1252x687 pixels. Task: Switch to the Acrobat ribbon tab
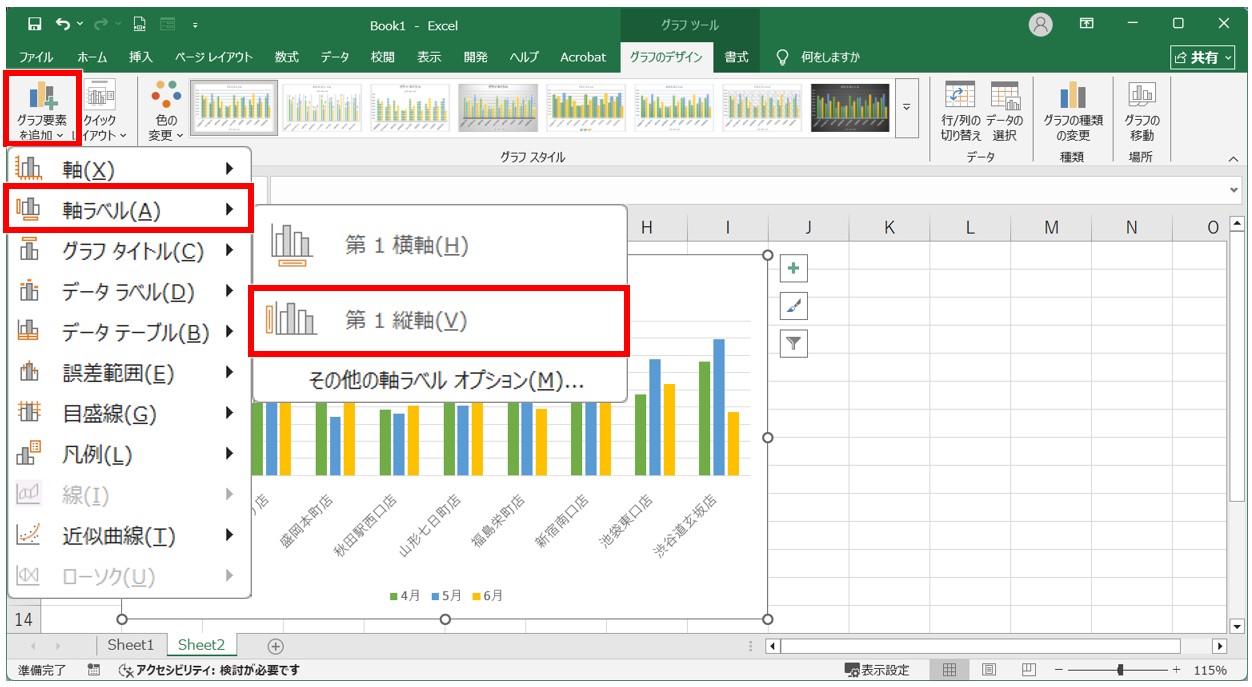click(583, 57)
